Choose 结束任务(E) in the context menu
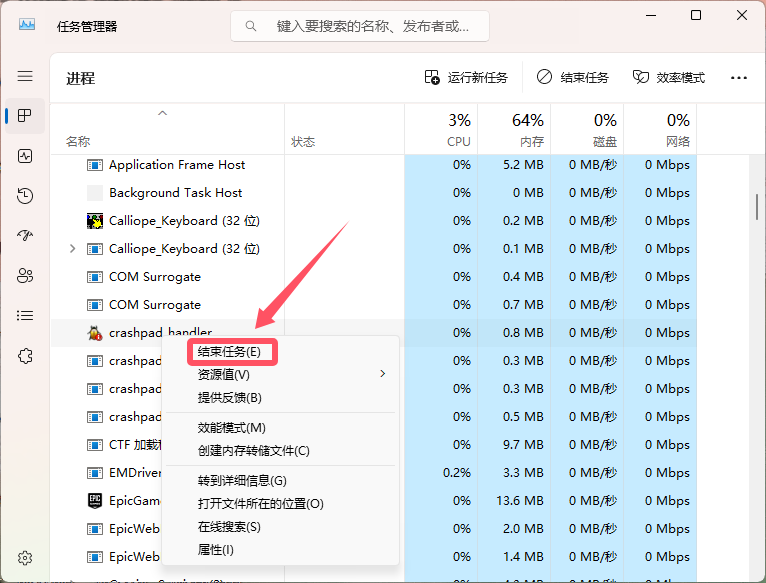The height and width of the screenshot is (583, 766). coord(230,352)
